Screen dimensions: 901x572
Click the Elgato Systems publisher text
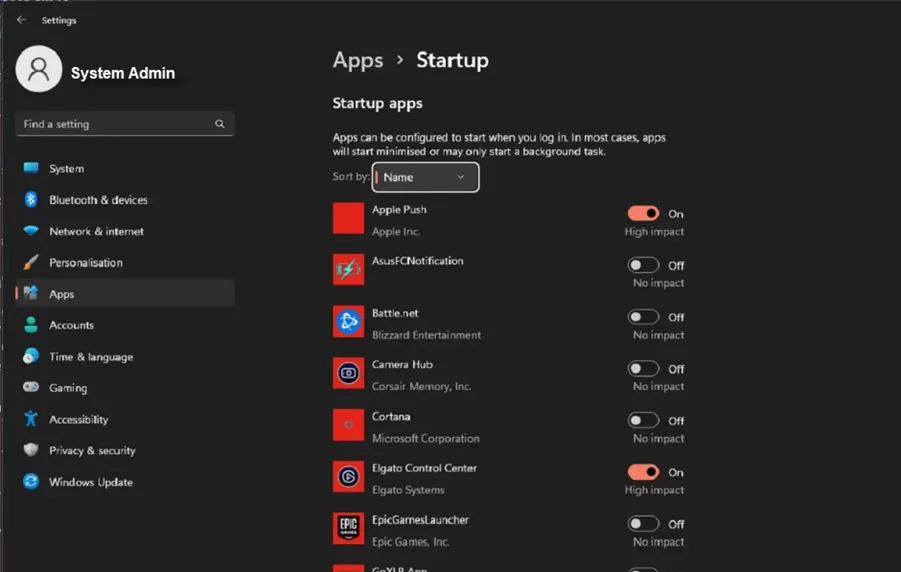(x=408, y=490)
